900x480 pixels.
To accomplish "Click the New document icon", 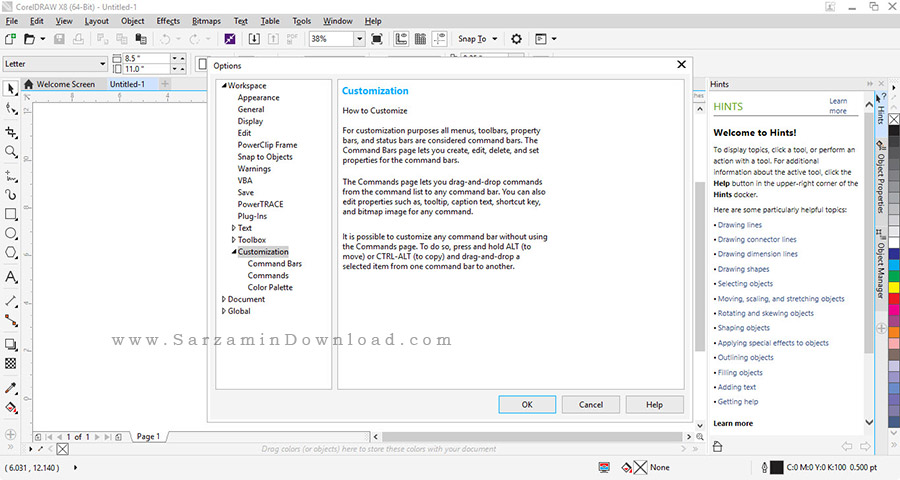I will tap(10, 39).
